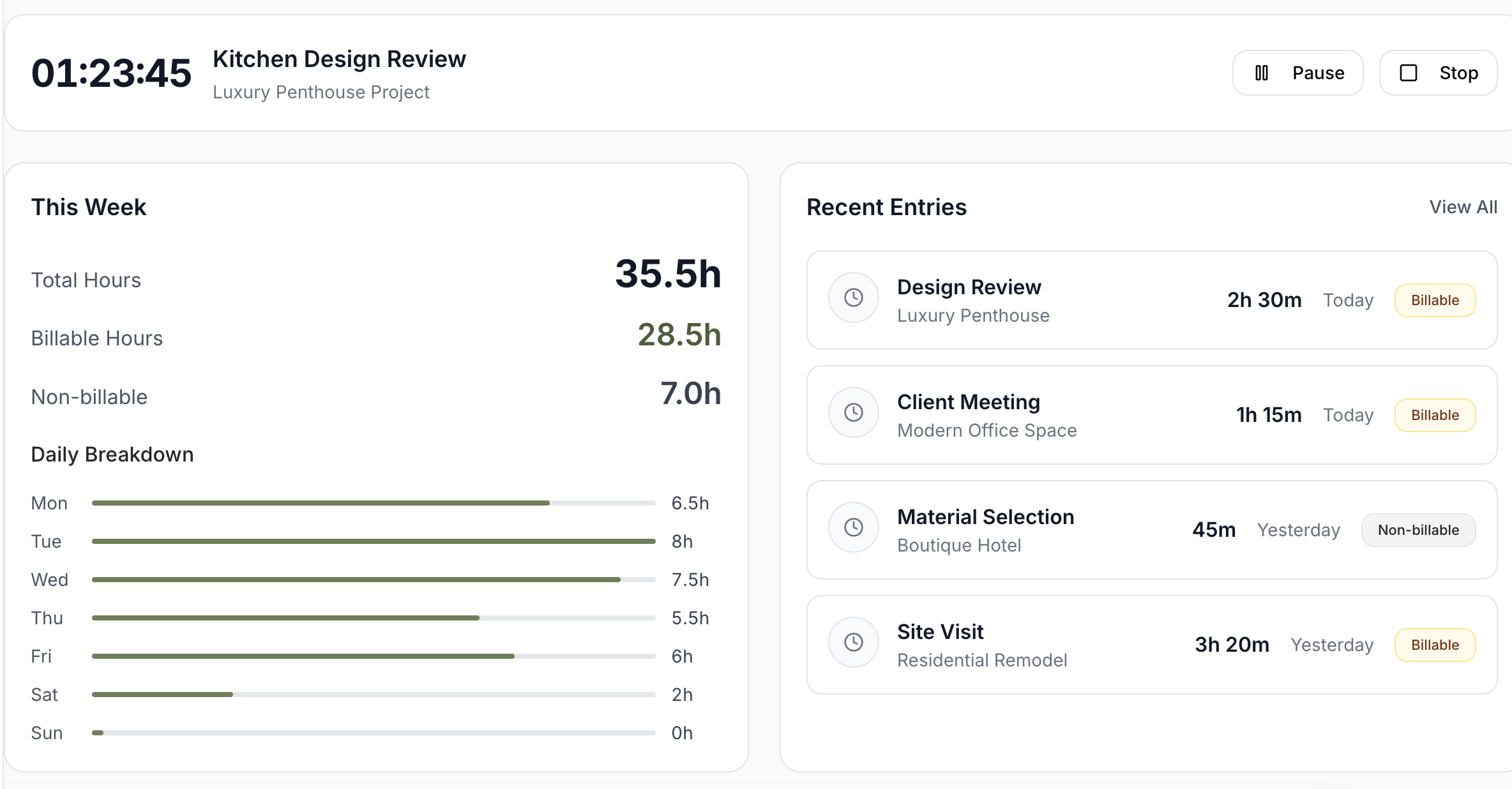Click the stop square icon beside Stop
This screenshot has height=789, width=1512.
1409,73
